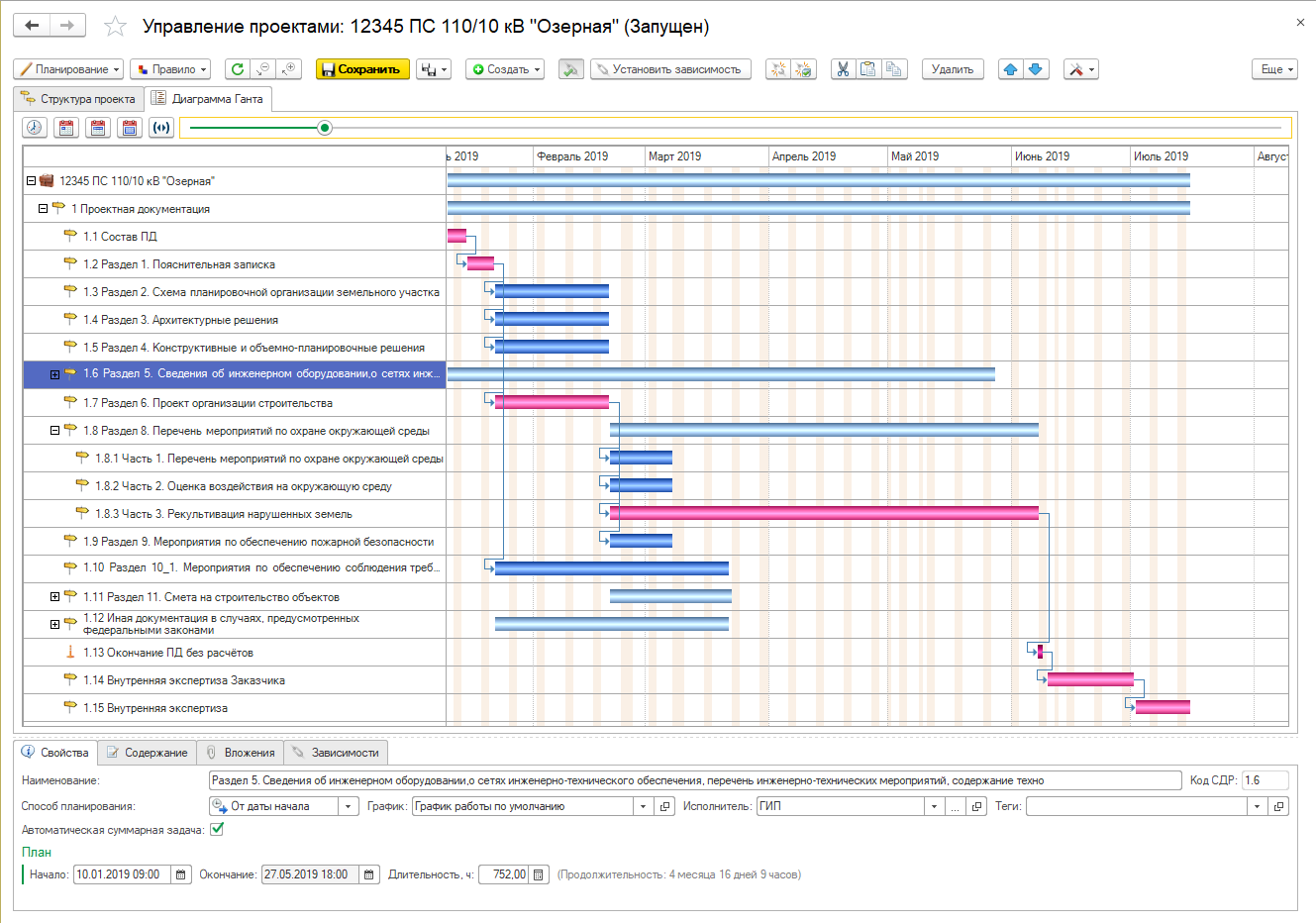Click the Gantt timescale slider handle

coord(325,128)
